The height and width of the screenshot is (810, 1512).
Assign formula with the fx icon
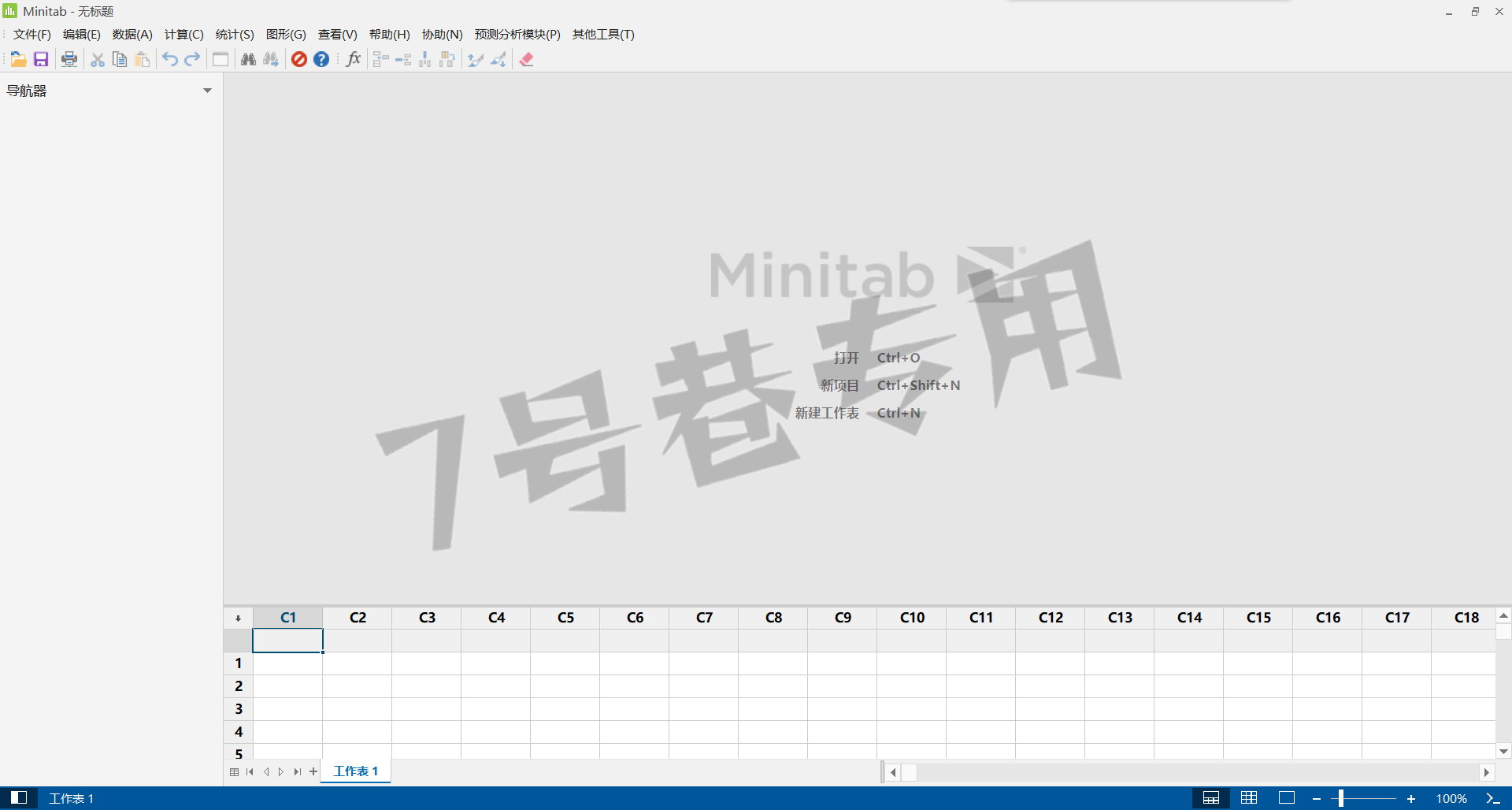pyautogui.click(x=354, y=59)
